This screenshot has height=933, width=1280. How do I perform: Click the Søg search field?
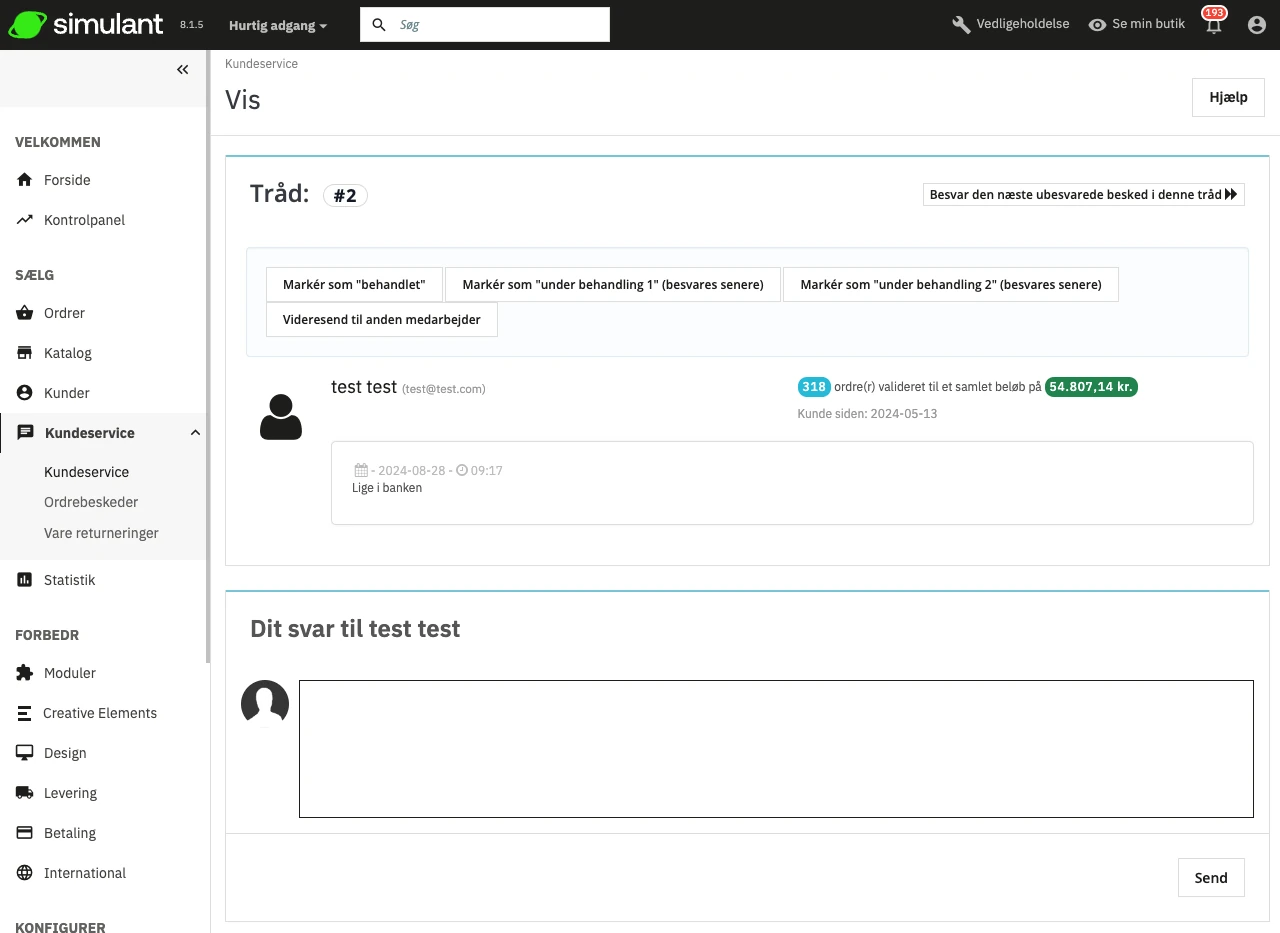tap(497, 25)
